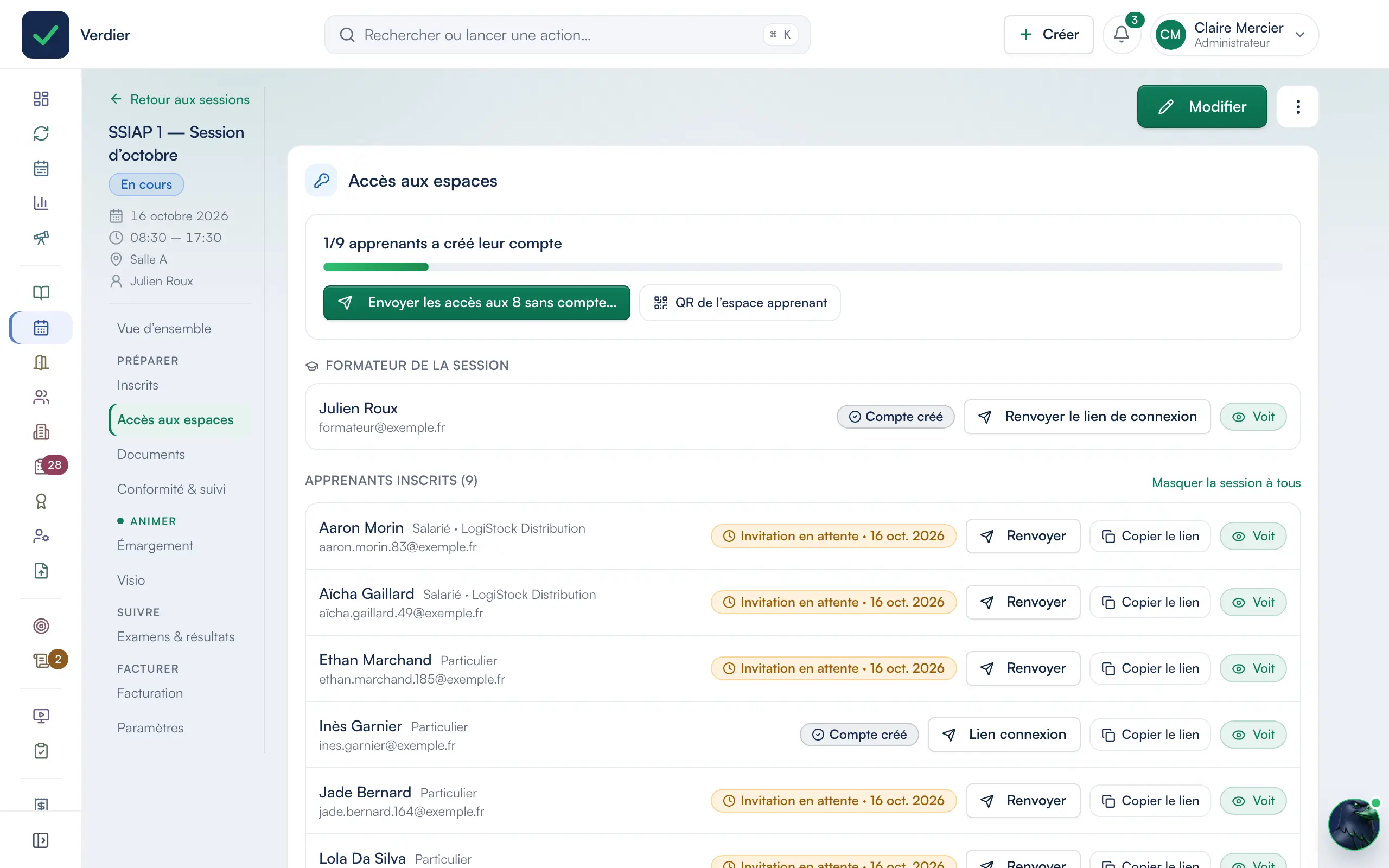Open the Vue d'ensemble section
The width and height of the screenshot is (1389, 868).
[x=164, y=328]
